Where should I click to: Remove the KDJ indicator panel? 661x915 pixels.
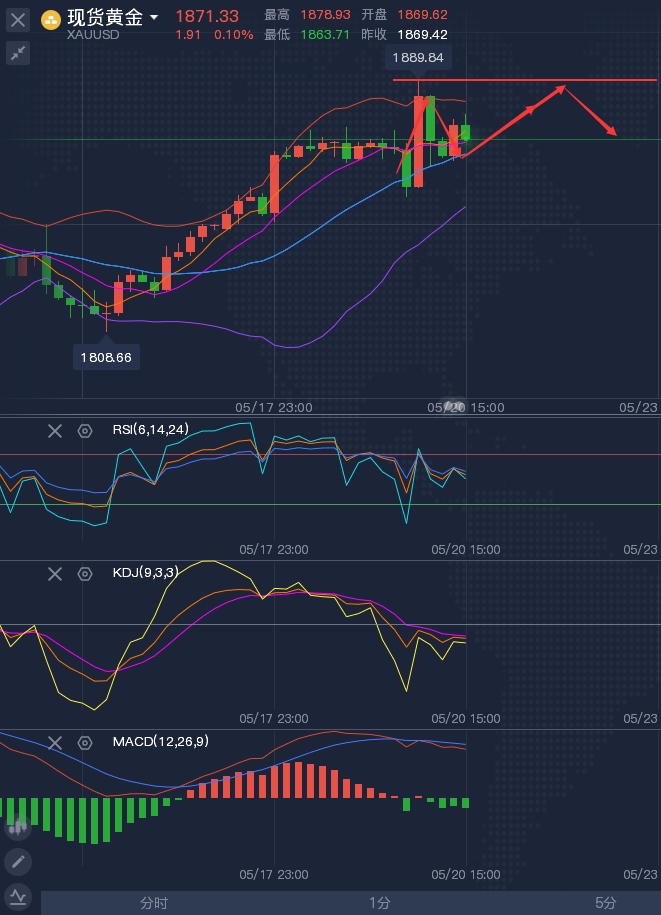tap(55, 574)
